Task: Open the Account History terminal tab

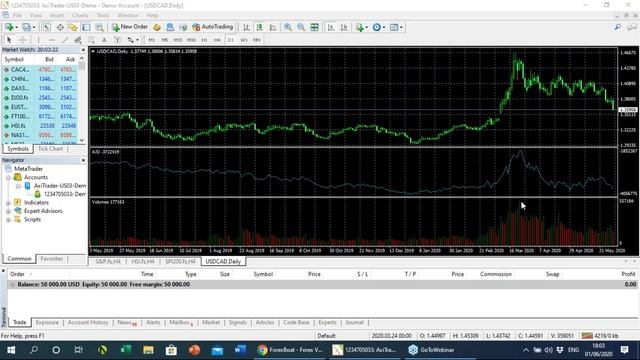Action: click(x=88, y=322)
